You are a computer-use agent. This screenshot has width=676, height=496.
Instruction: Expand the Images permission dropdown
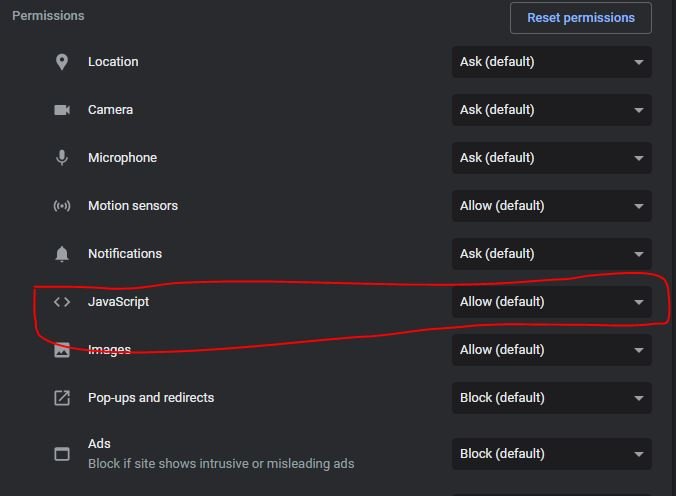point(551,350)
